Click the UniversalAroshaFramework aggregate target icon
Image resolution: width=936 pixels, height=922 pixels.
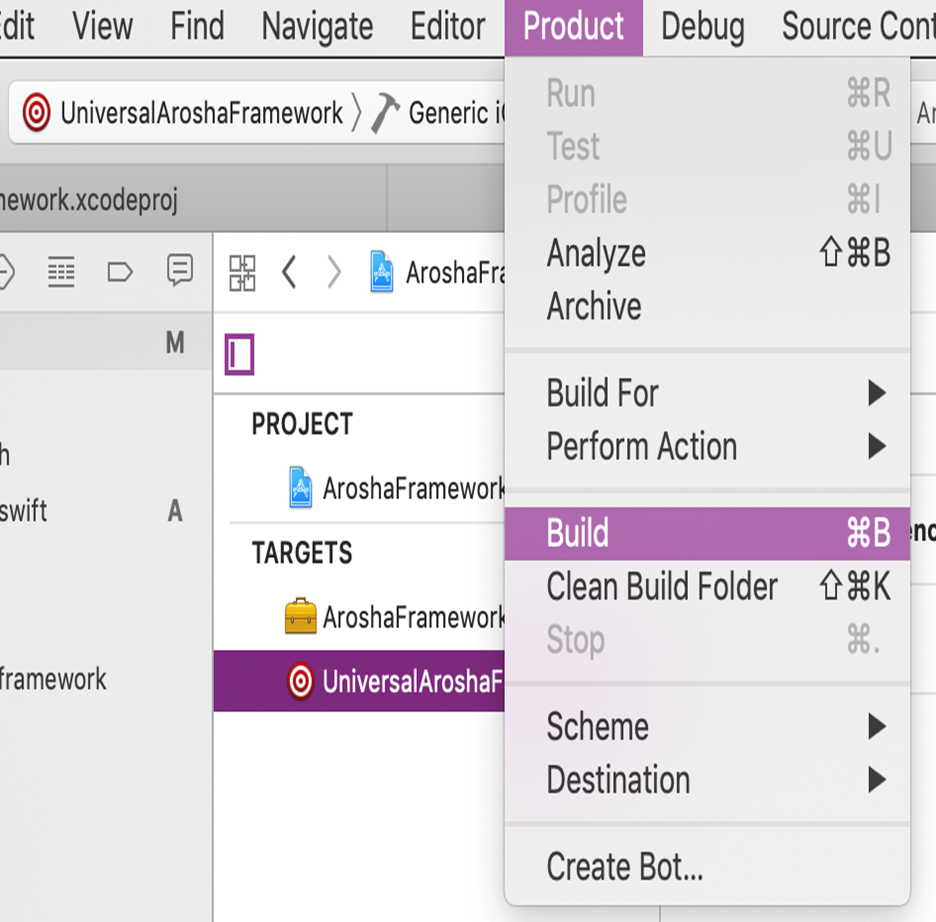(x=300, y=681)
